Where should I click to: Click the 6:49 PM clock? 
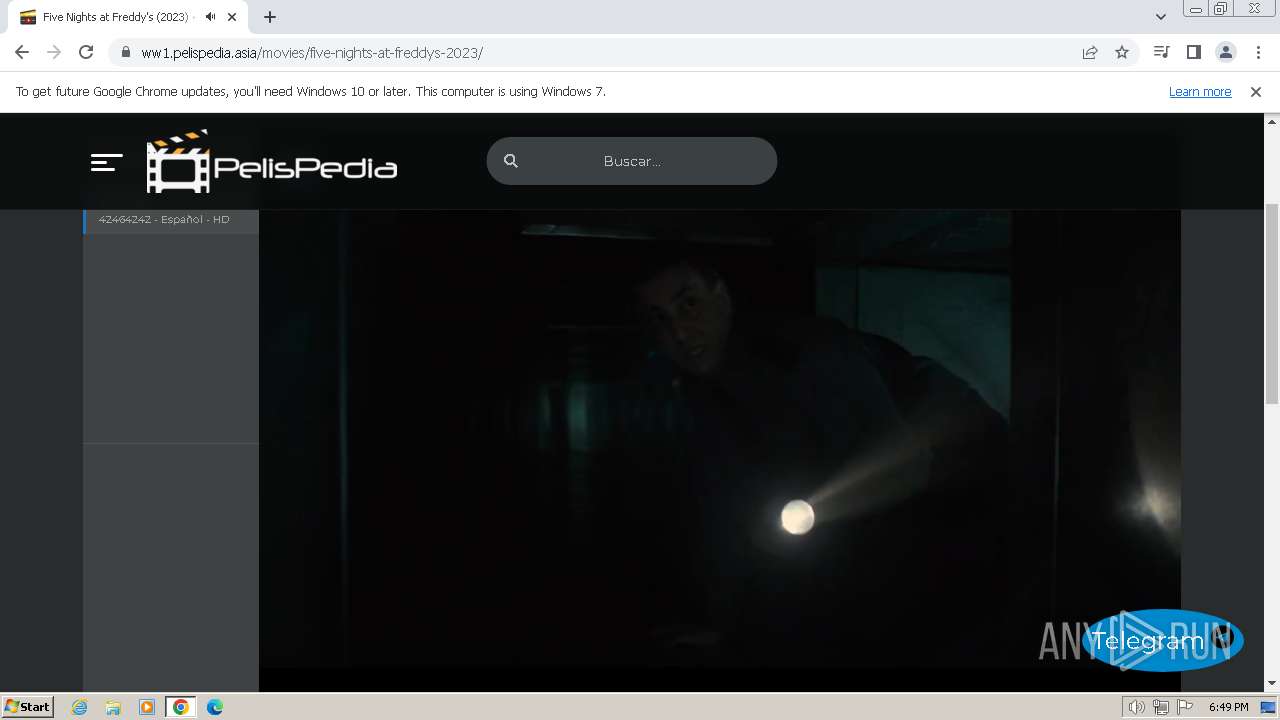tap(1229, 707)
